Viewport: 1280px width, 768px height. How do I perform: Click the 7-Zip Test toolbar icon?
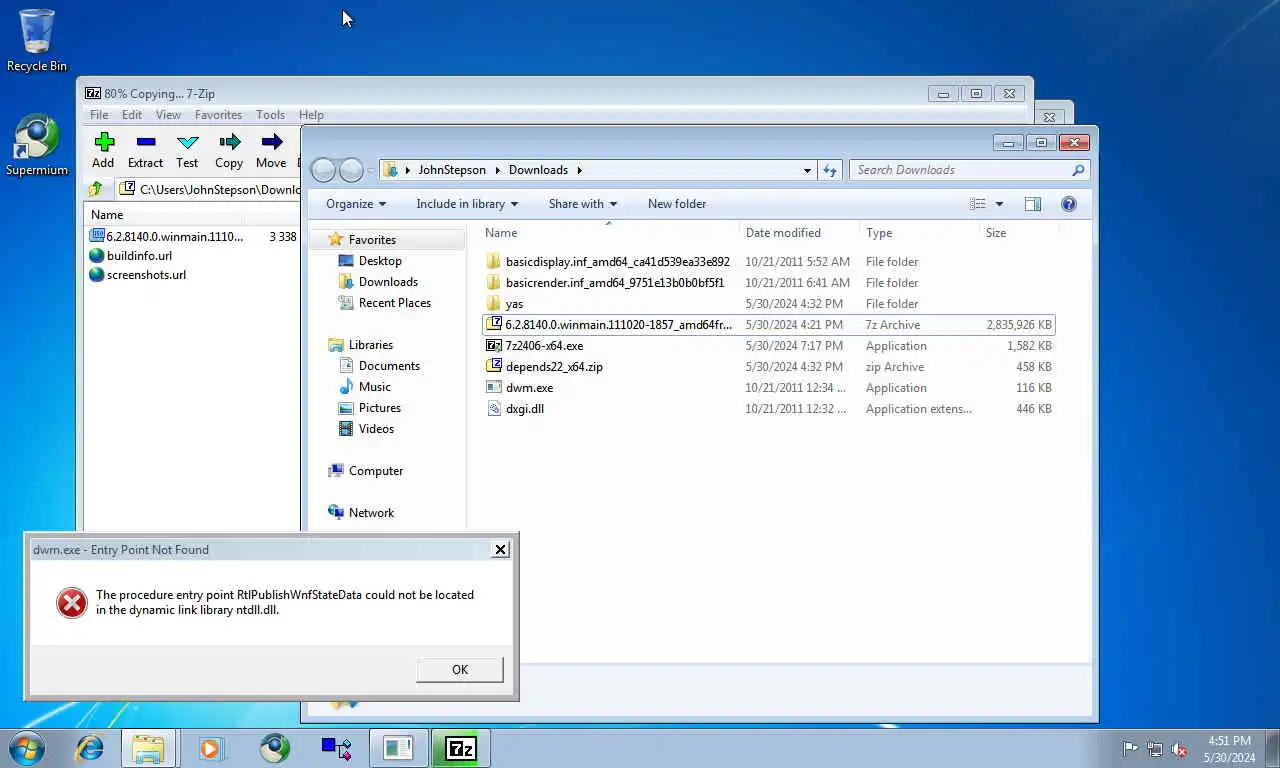tap(187, 142)
